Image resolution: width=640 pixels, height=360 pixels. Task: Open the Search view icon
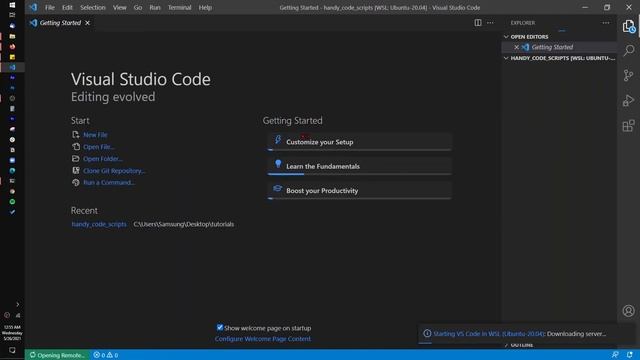629,51
